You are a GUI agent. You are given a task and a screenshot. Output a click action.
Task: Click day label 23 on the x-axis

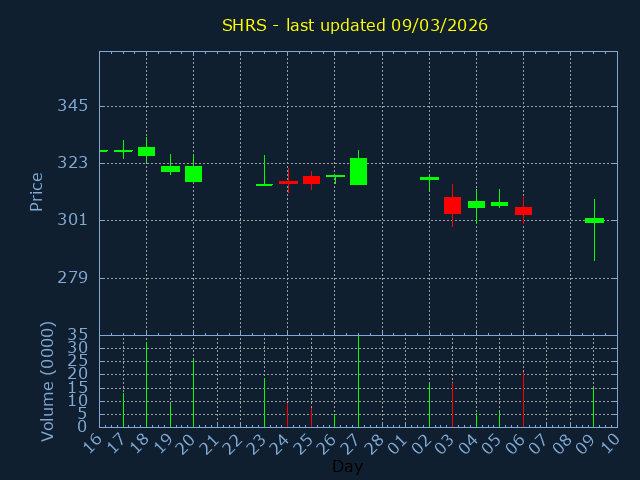[258, 444]
